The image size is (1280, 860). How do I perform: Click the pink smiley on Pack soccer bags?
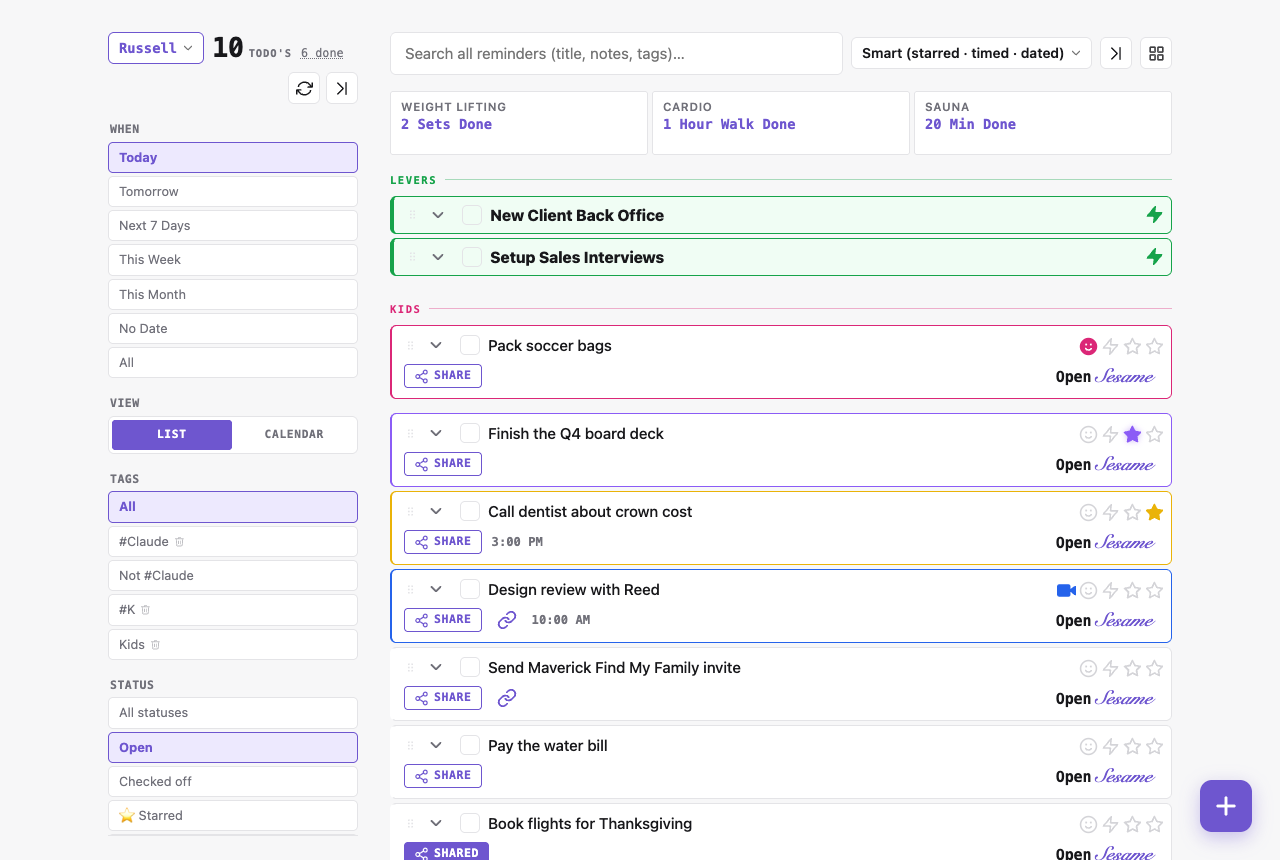(x=1088, y=346)
